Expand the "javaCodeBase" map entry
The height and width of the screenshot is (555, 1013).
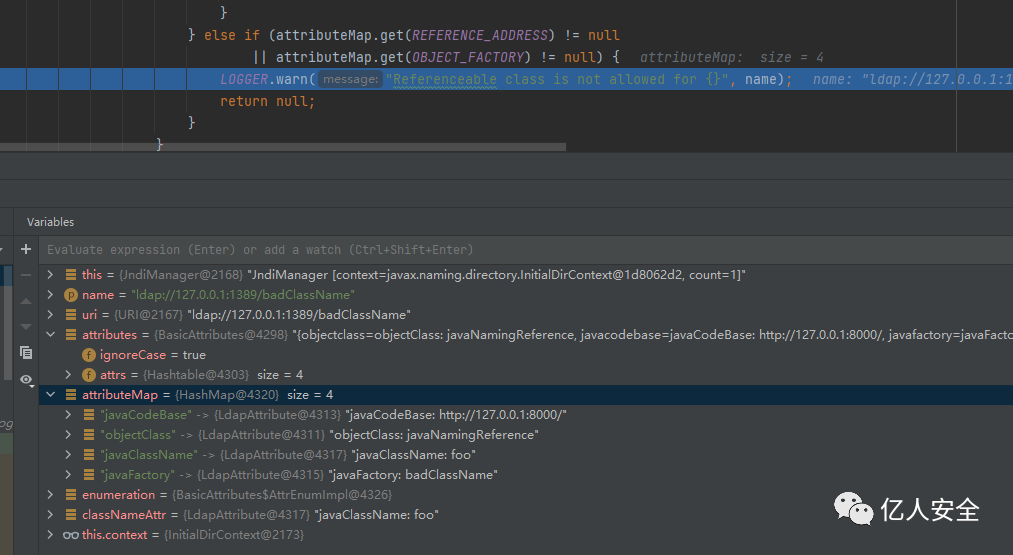click(68, 415)
